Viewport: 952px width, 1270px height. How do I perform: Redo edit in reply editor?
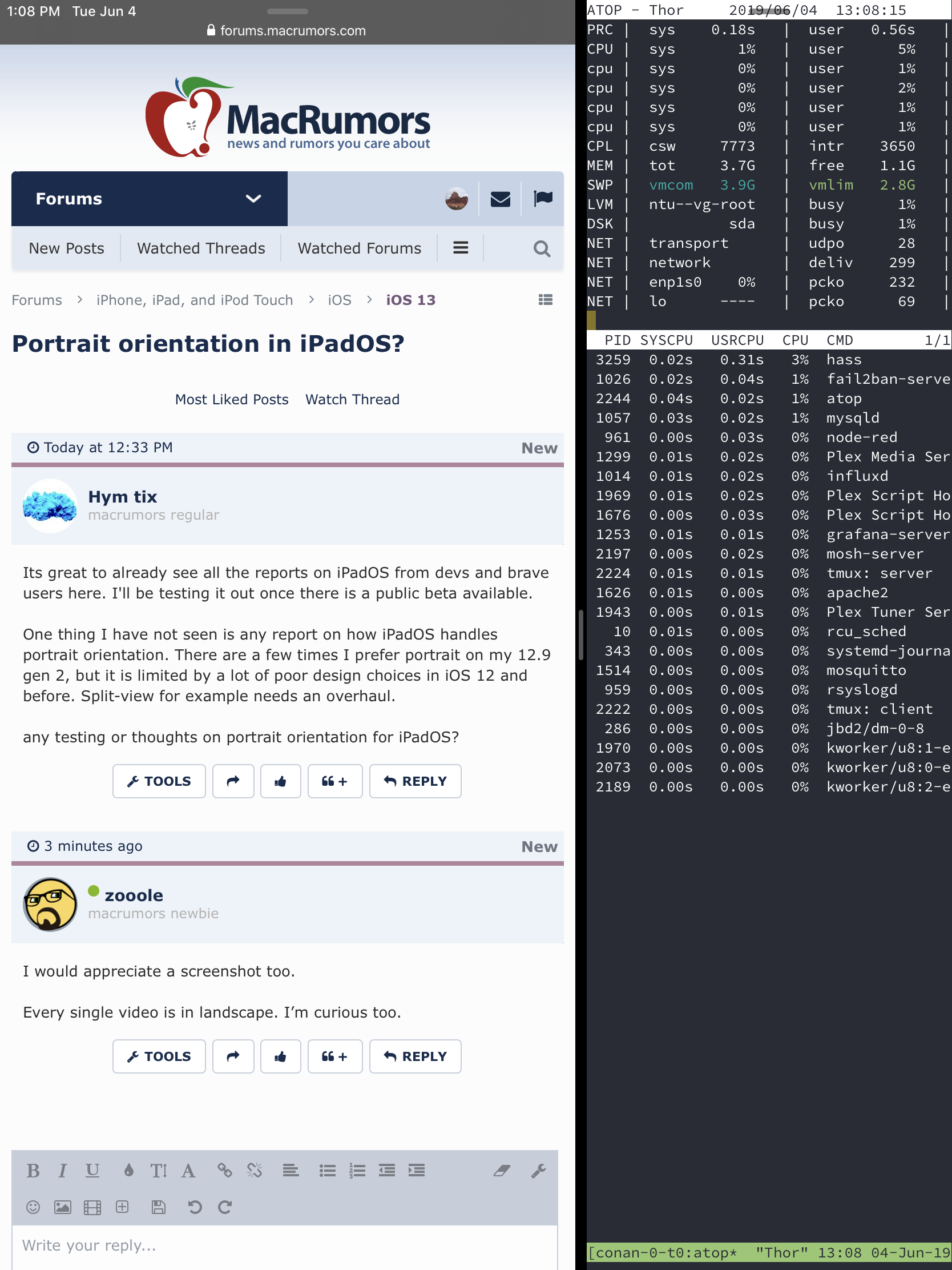pos(224,1207)
